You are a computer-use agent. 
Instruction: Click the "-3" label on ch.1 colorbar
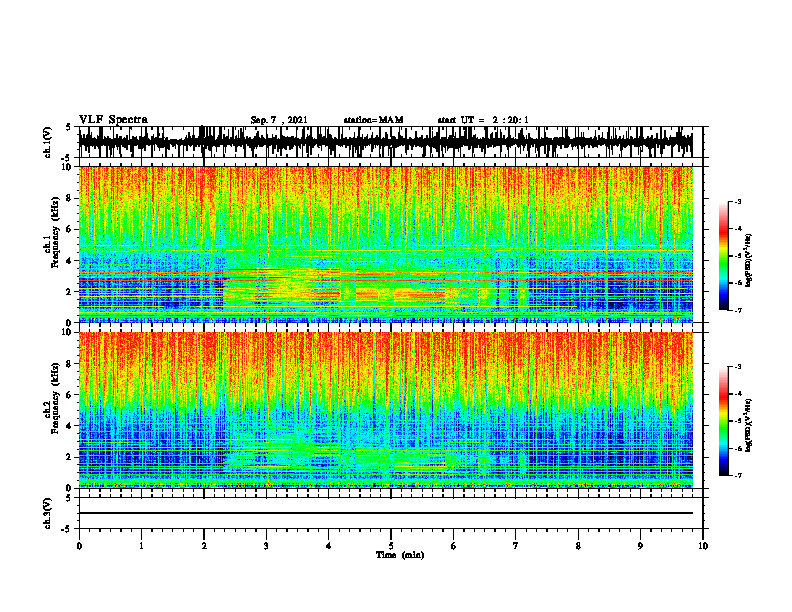click(737, 202)
